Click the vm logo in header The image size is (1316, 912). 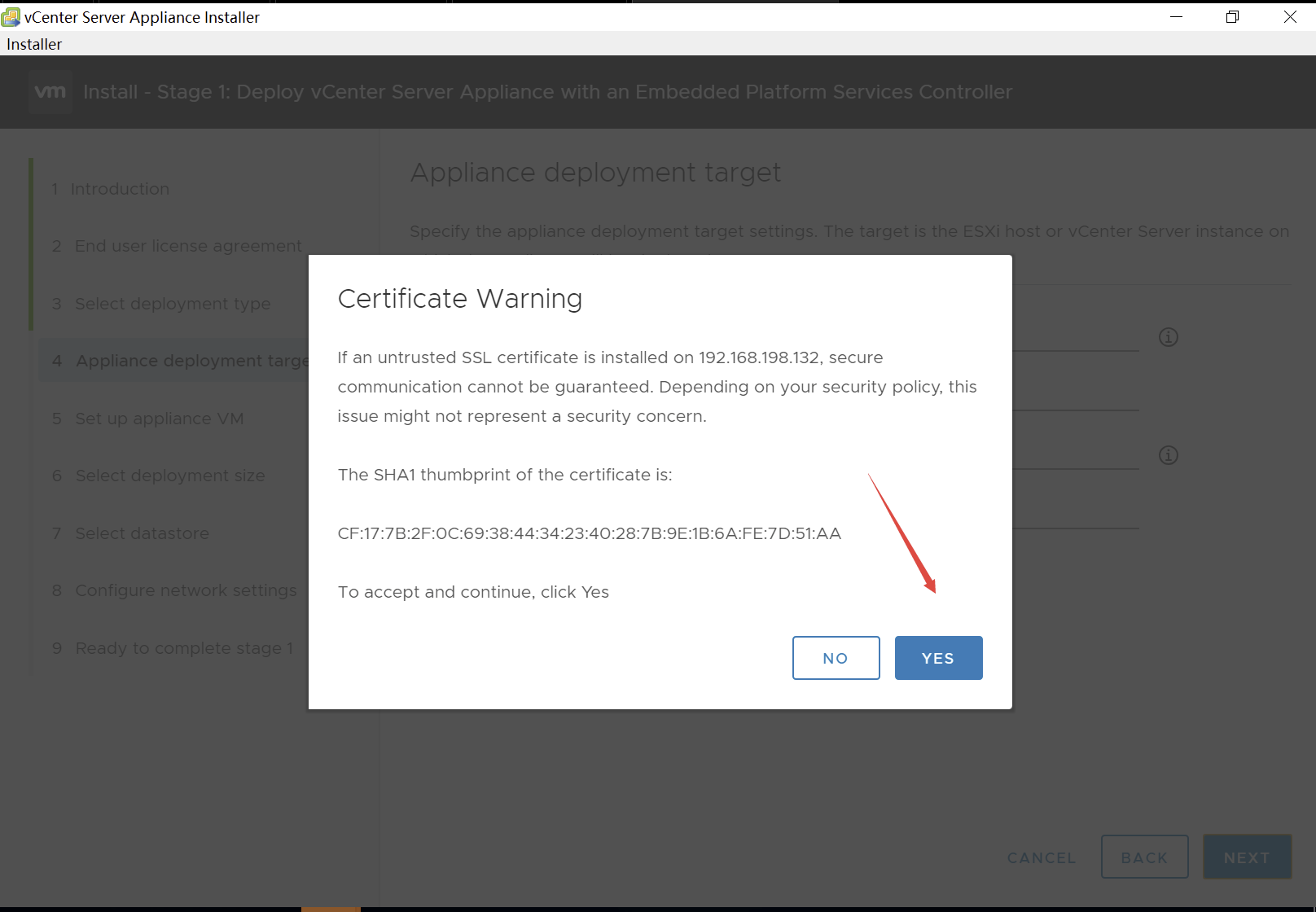50,91
